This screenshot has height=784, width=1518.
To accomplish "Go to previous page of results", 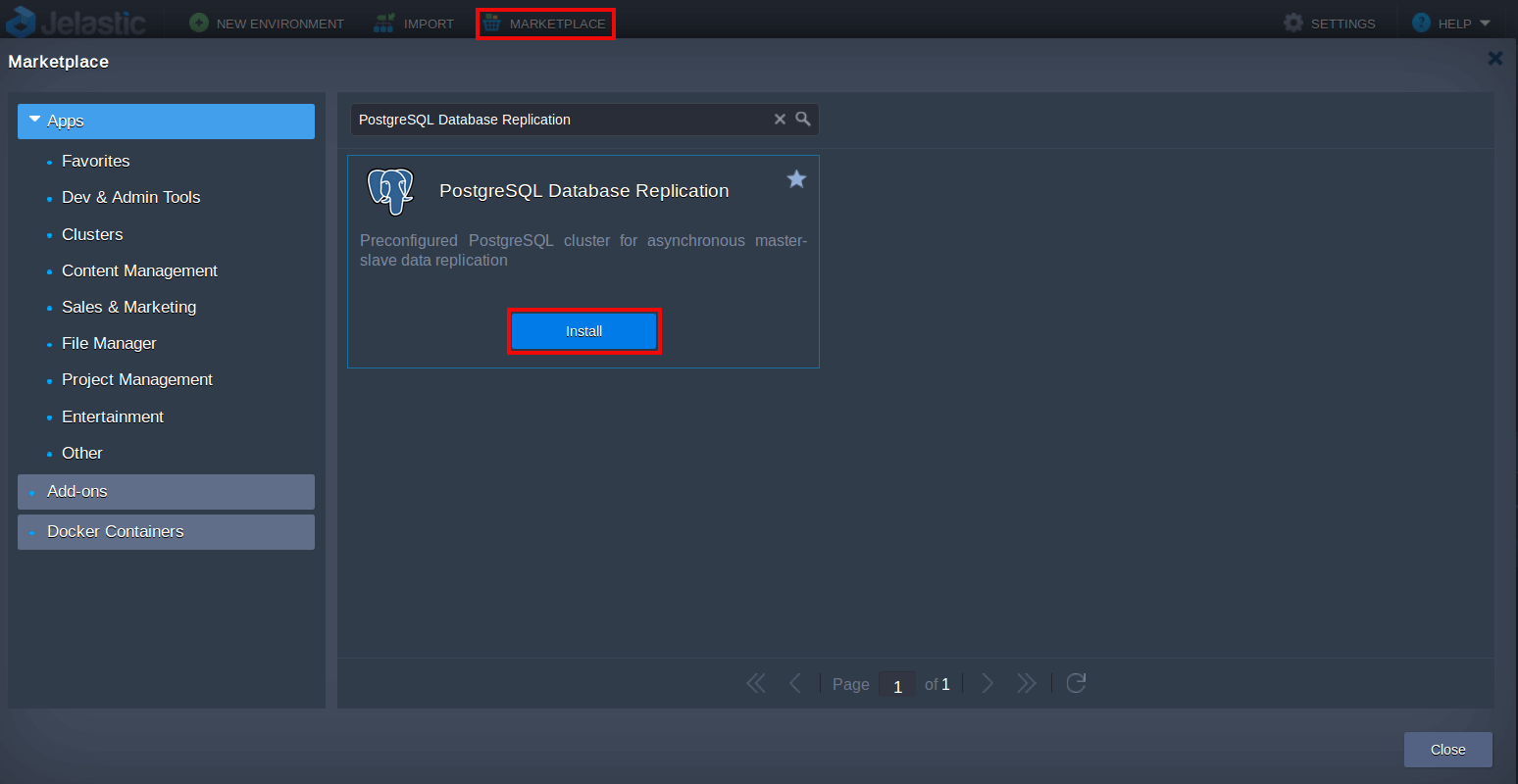I will tap(795, 683).
